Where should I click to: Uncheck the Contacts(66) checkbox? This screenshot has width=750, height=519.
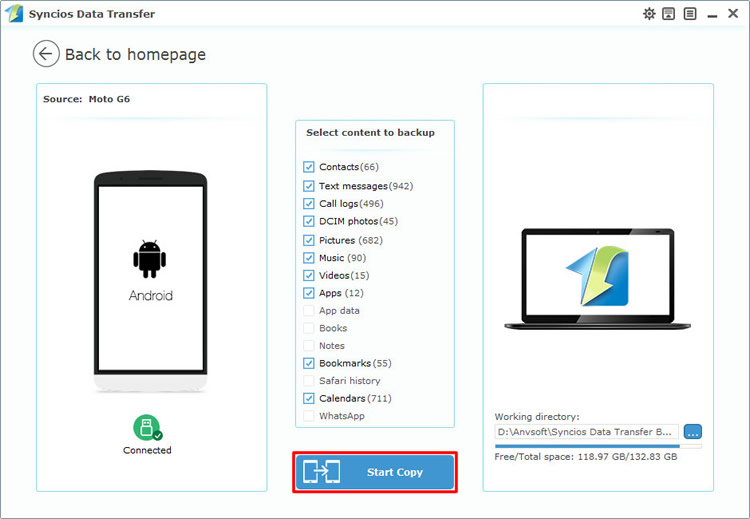pos(309,167)
